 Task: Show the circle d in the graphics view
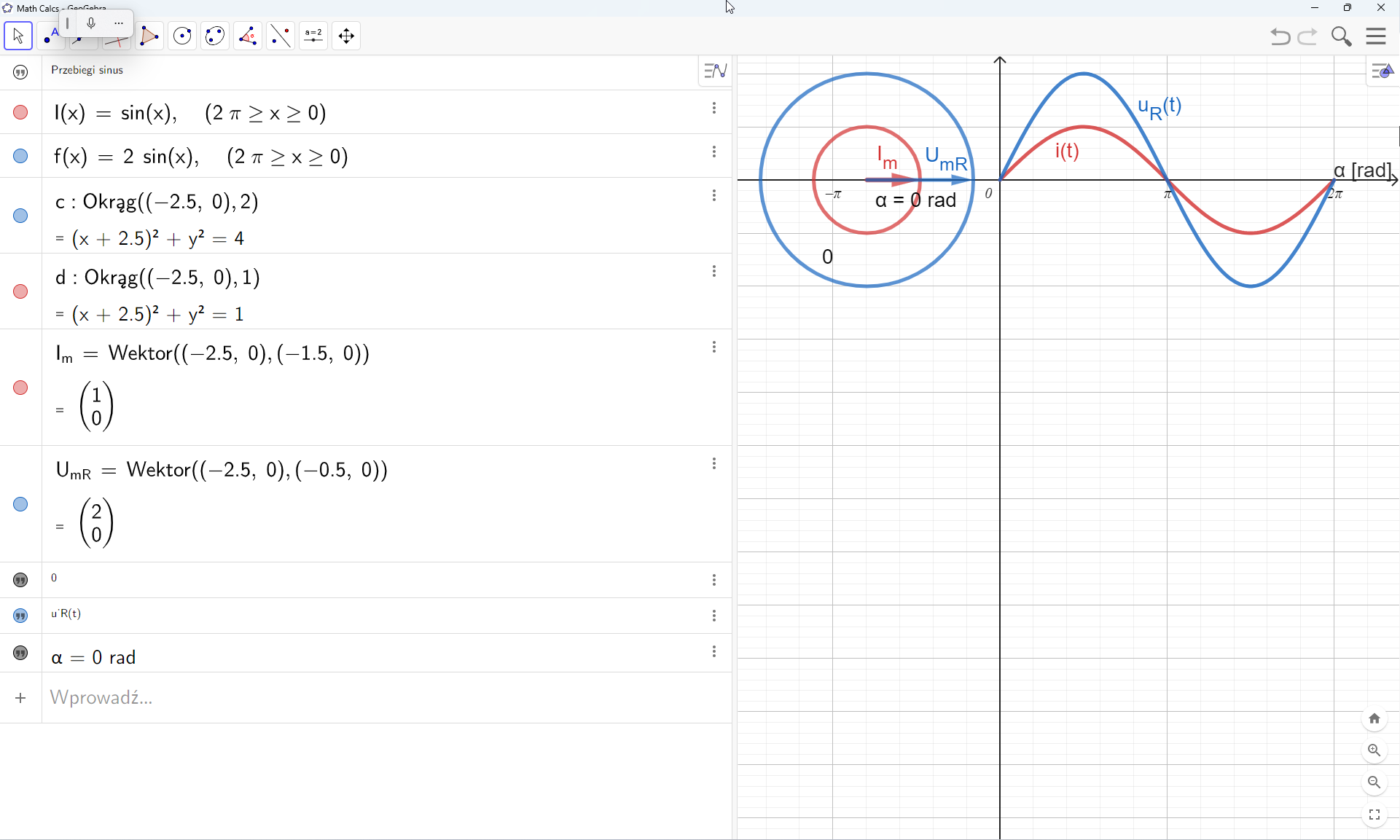(20, 291)
